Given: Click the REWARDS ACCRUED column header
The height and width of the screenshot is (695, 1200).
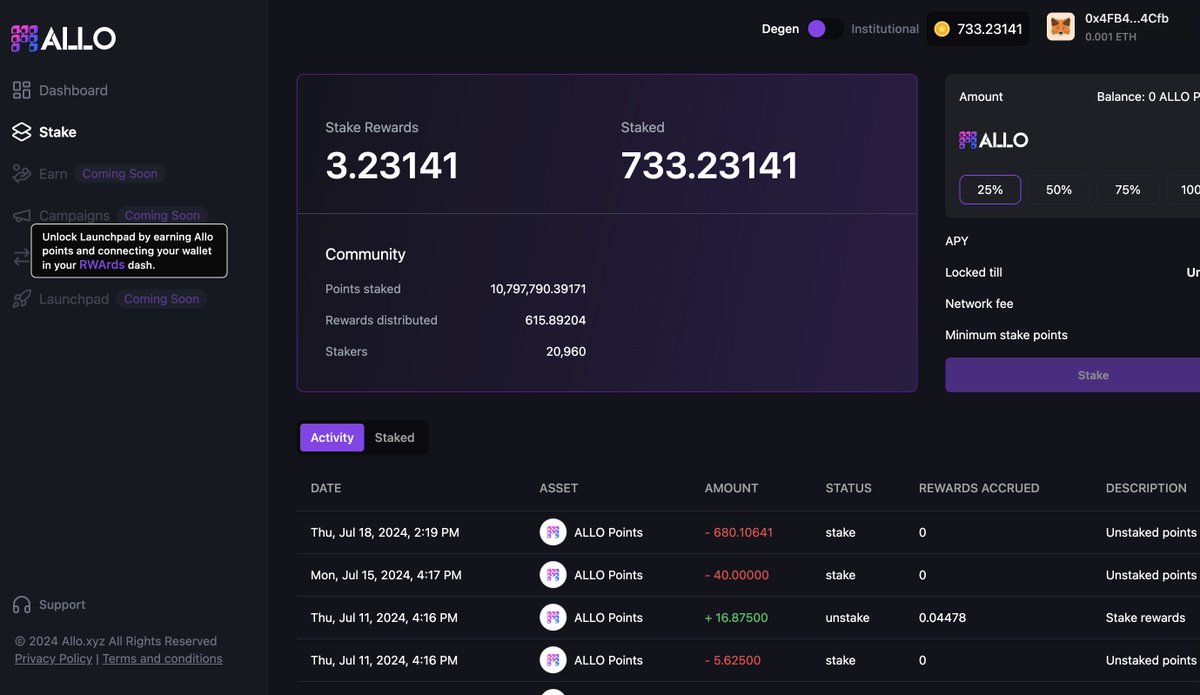Looking at the screenshot, I should point(979,488).
